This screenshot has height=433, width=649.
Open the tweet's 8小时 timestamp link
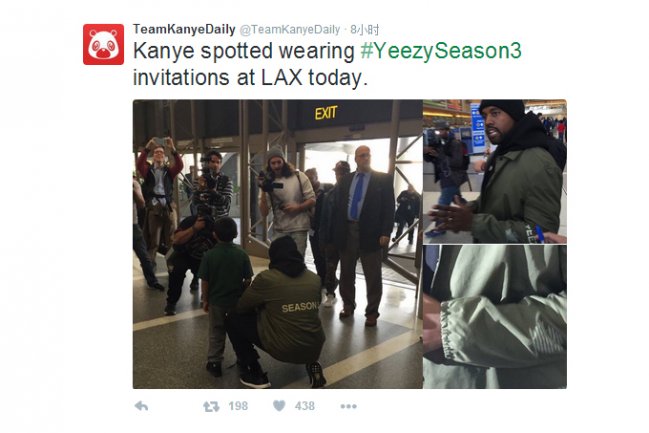coord(364,29)
